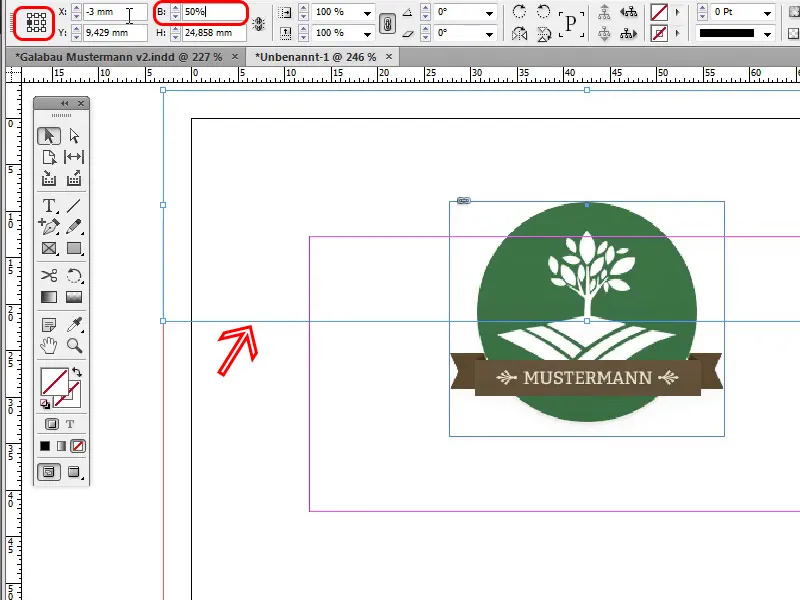Apply None button in toolbox
The height and width of the screenshot is (600, 800).
(x=78, y=446)
